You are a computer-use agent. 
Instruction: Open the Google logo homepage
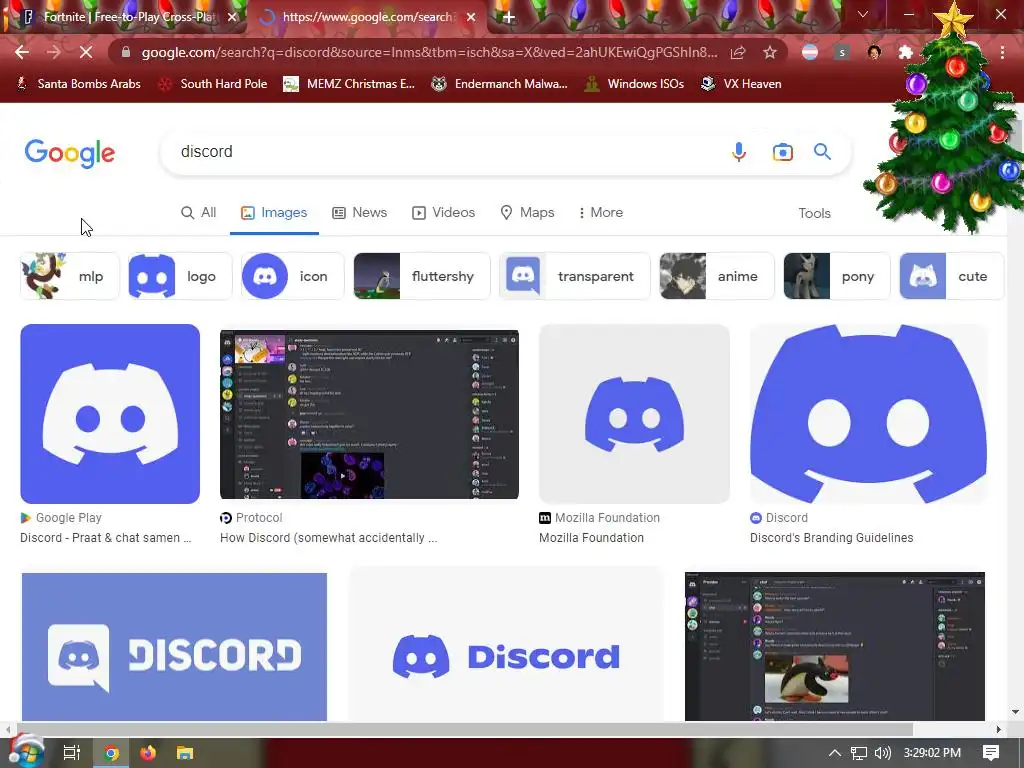(x=70, y=153)
